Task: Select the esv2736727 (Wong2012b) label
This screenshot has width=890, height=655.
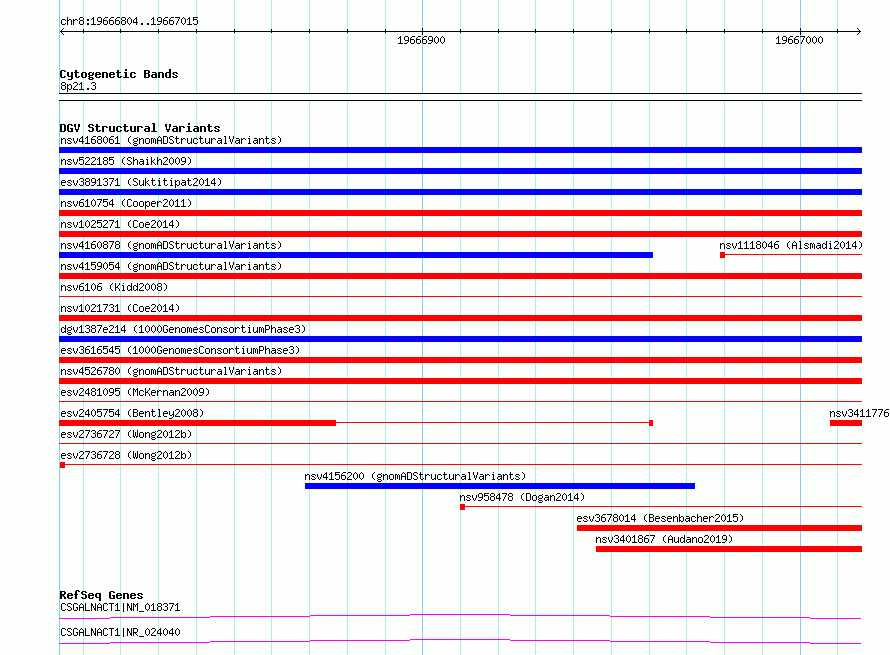Action: point(126,434)
